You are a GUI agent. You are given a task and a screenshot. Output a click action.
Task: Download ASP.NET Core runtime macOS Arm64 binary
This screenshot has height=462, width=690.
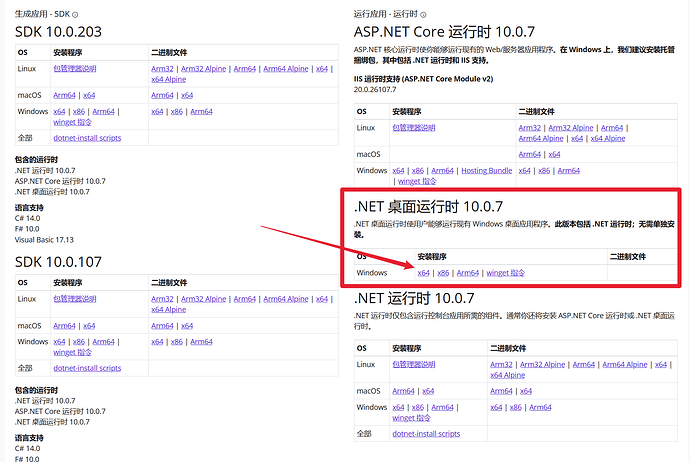point(530,154)
